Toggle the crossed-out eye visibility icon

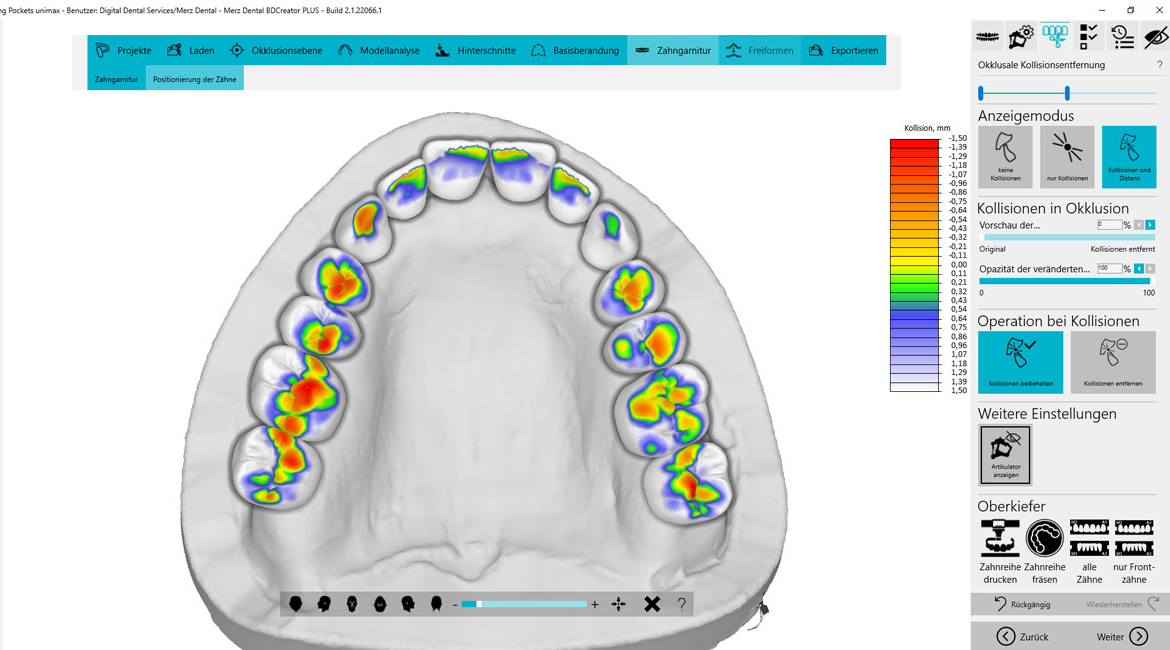(x=1156, y=37)
